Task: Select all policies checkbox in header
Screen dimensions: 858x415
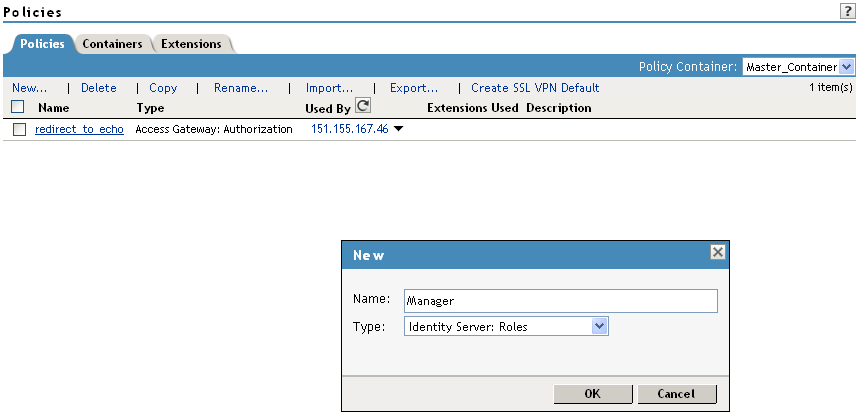Action: [17, 107]
